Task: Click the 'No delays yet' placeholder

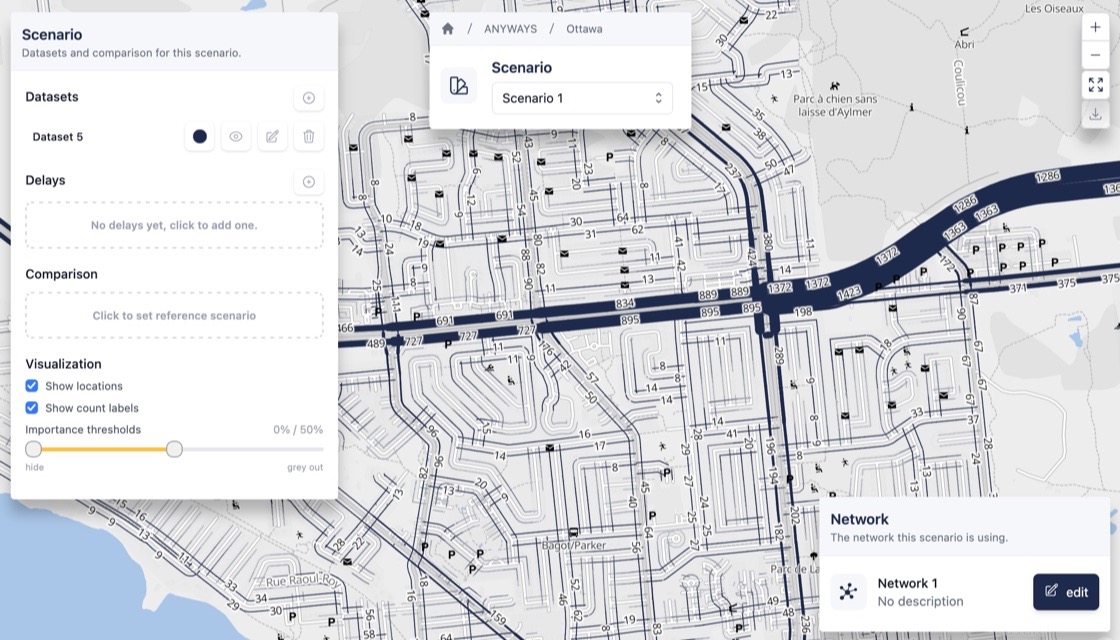Action: click(174, 225)
